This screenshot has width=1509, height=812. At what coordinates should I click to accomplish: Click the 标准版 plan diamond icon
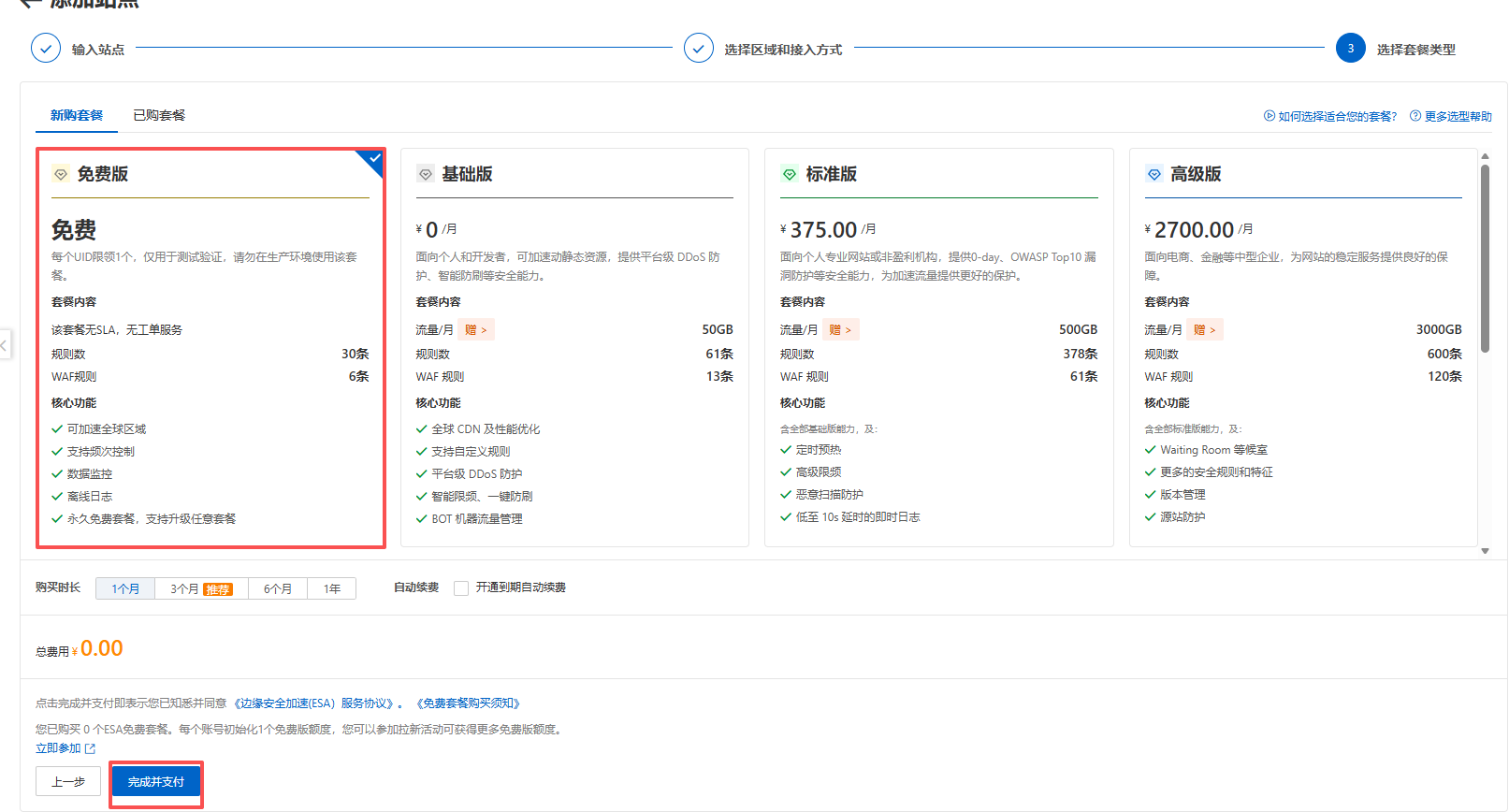[x=790, y=174]
